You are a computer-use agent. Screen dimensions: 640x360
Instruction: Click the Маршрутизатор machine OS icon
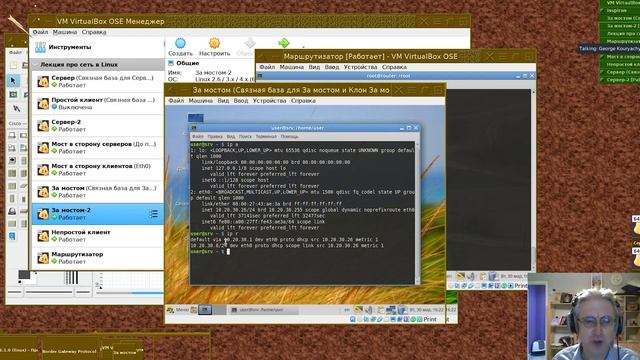tap(43, 258)
